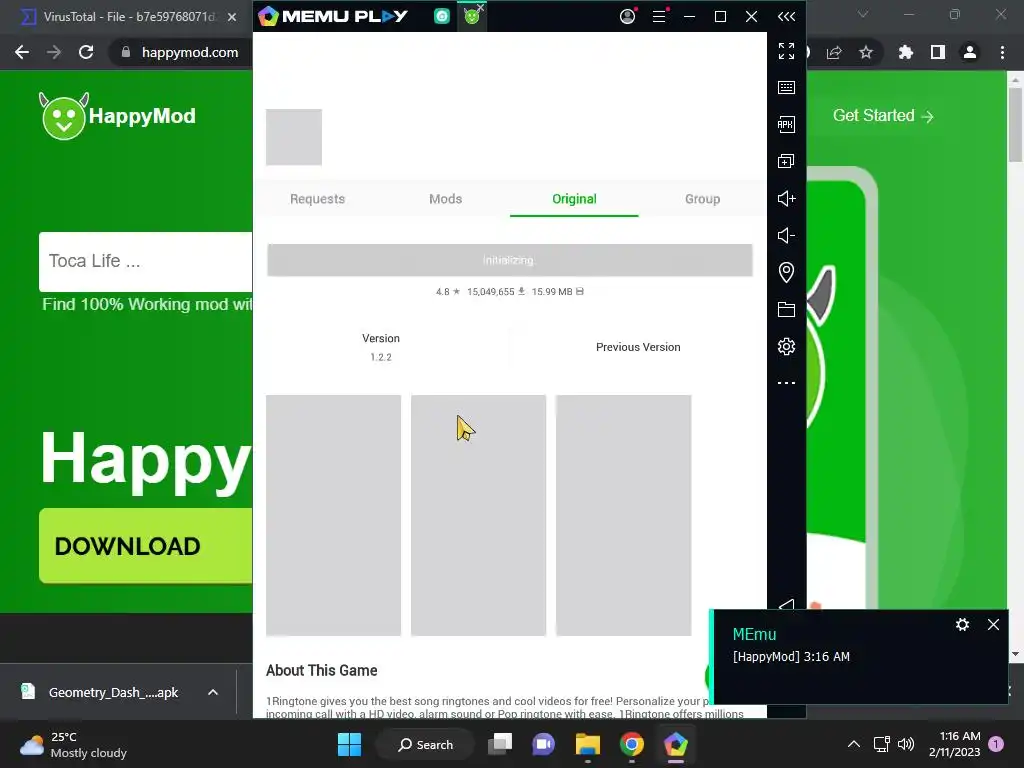Viewport: 1024px width, 768px height.
Task: Open MEmu settings gear in sidebar
Action: (786, 346)
